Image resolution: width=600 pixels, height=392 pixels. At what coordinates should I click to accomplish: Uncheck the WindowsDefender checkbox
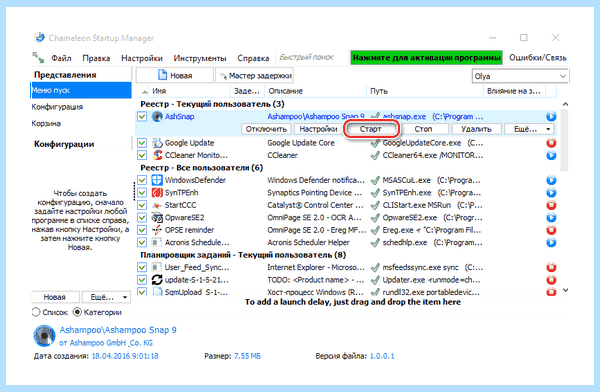coord(142,180)
